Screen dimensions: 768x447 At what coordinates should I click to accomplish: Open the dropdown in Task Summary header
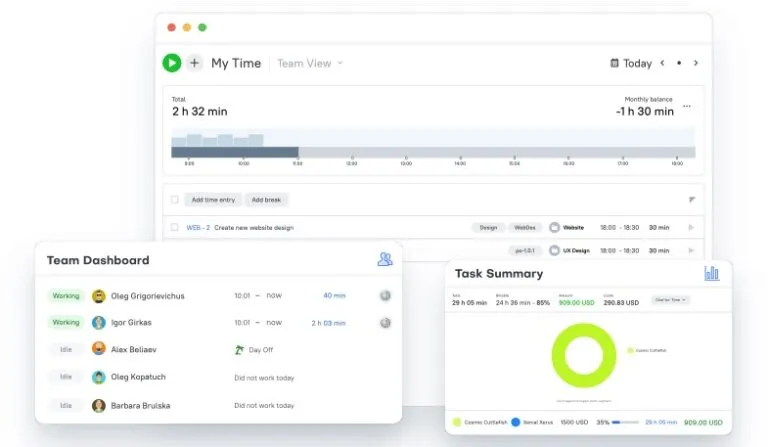click(x=670, y=300)
